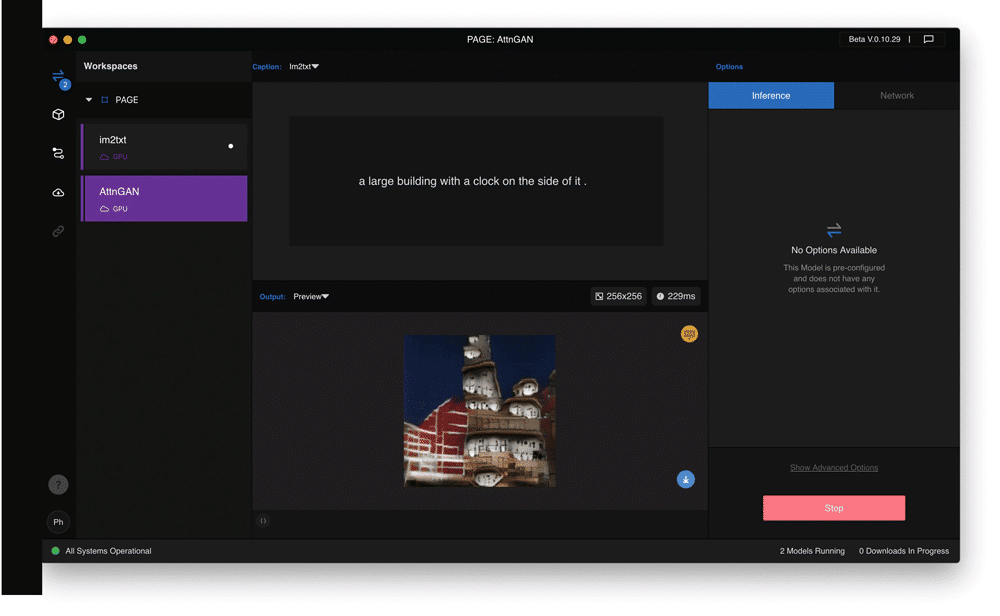
Task: Click the generated building image thumbnail
Action: click(479, 411)
